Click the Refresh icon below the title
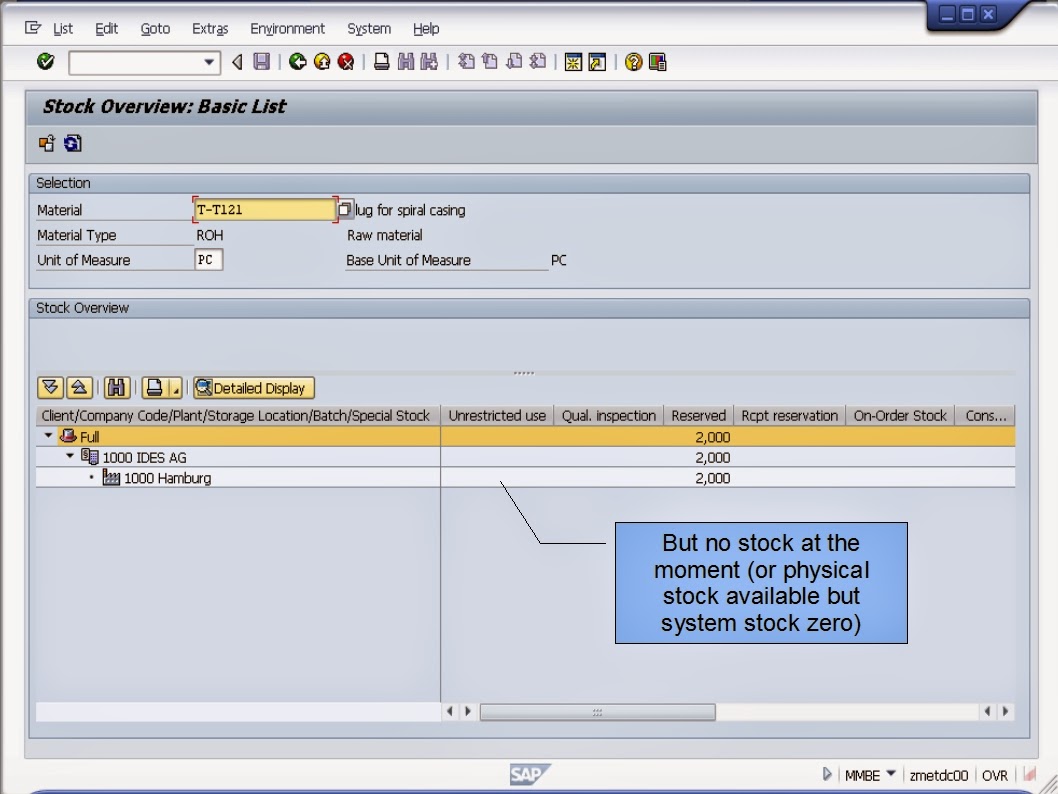 72,143
